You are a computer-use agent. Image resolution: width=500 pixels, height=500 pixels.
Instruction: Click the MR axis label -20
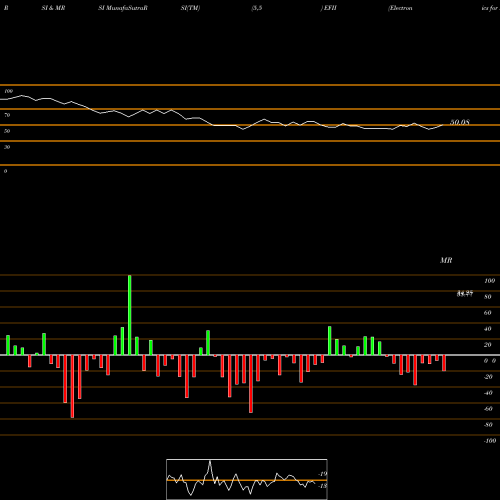(x=488, y=377)
